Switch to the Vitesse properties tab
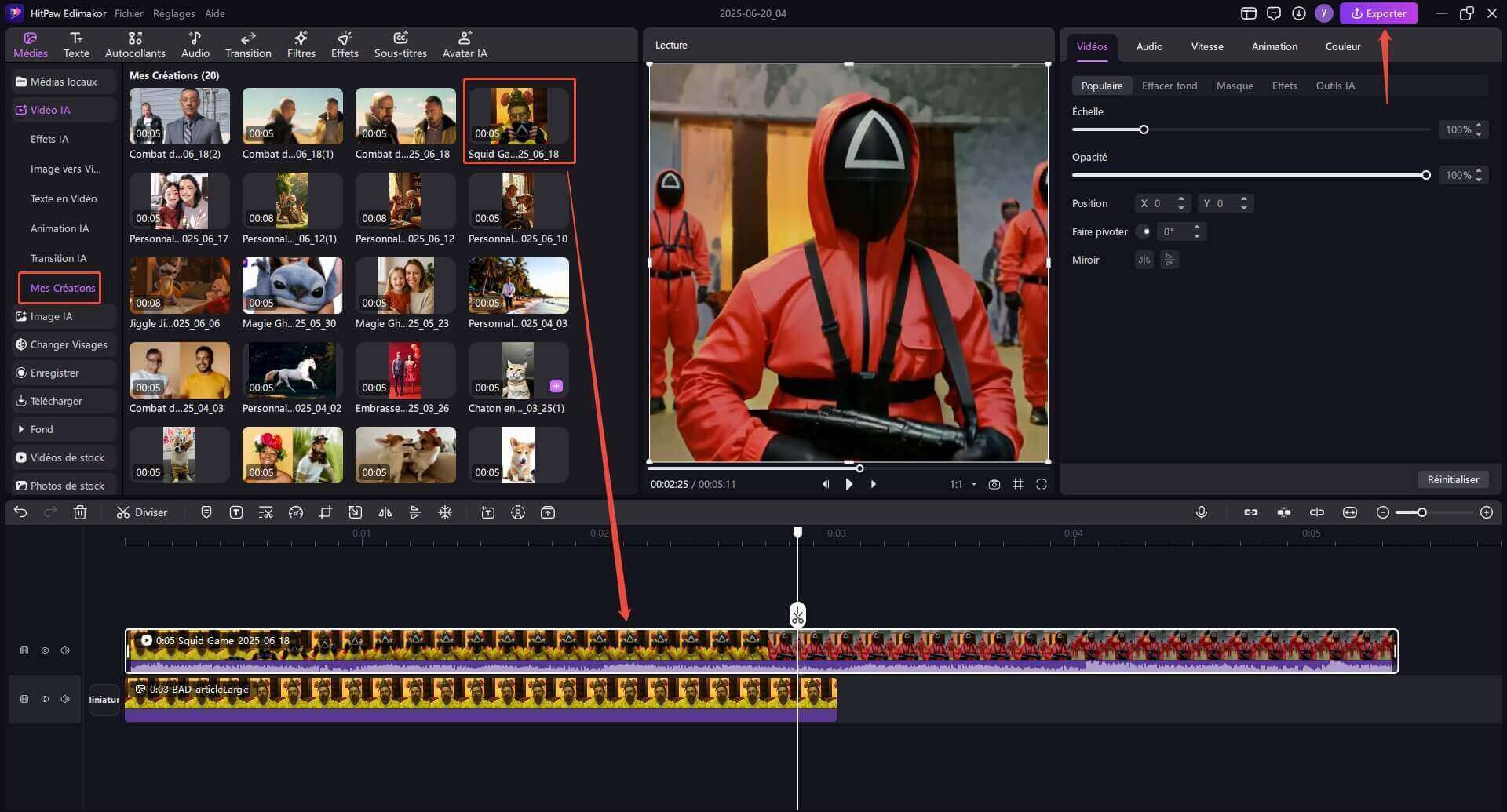1507x812 pixels. pos(1207,46)
